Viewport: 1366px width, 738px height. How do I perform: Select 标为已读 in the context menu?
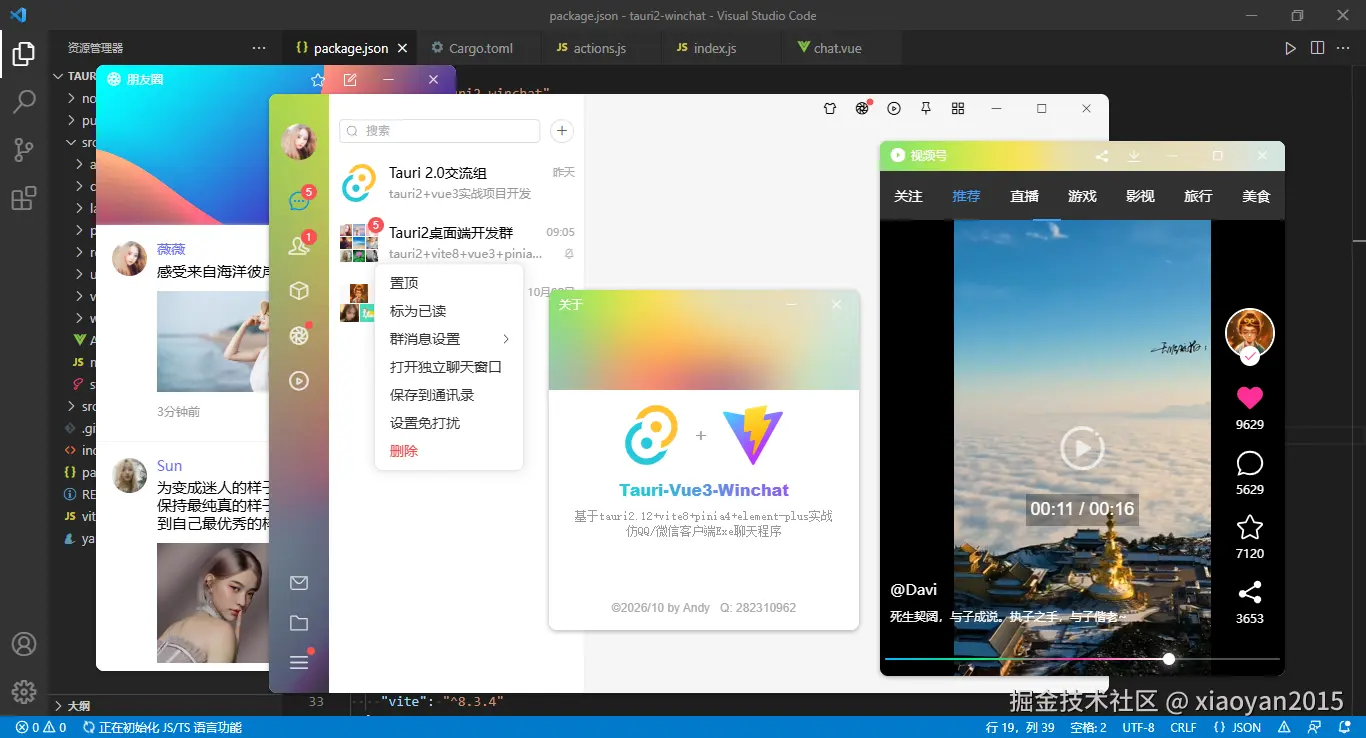449,311
